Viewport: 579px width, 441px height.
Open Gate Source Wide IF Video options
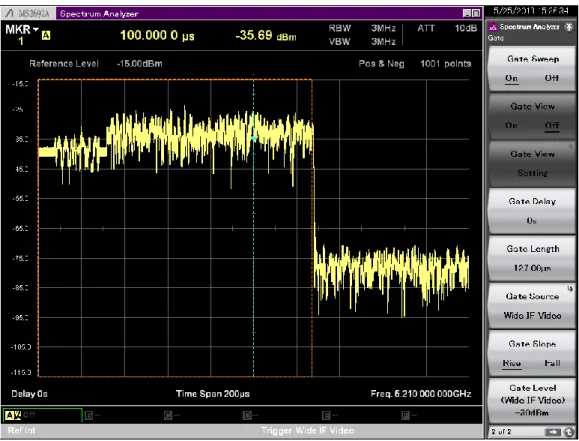[532, 306]
